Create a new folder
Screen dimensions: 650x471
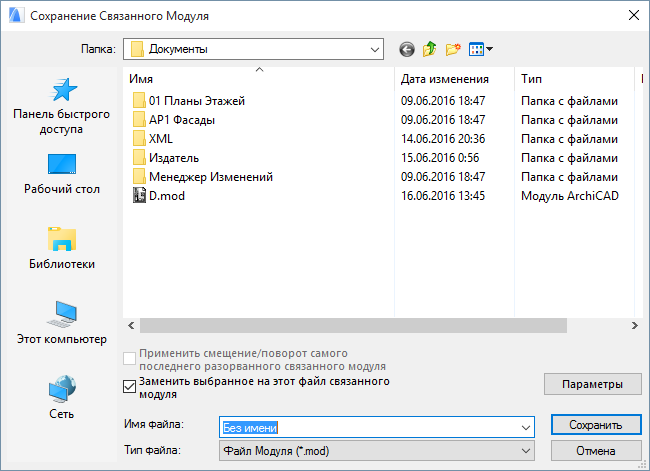(453, 48)
